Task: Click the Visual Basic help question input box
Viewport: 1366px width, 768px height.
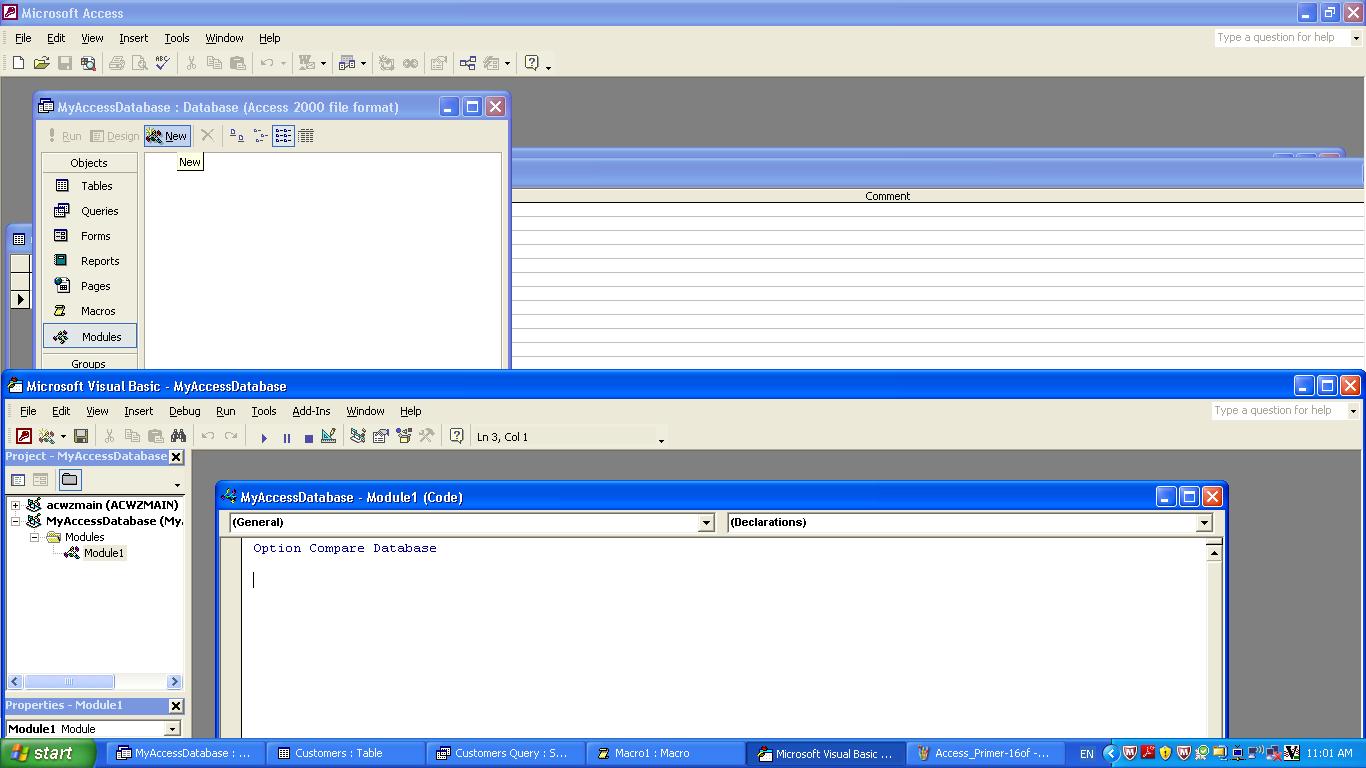Action: coord(1278,410)
